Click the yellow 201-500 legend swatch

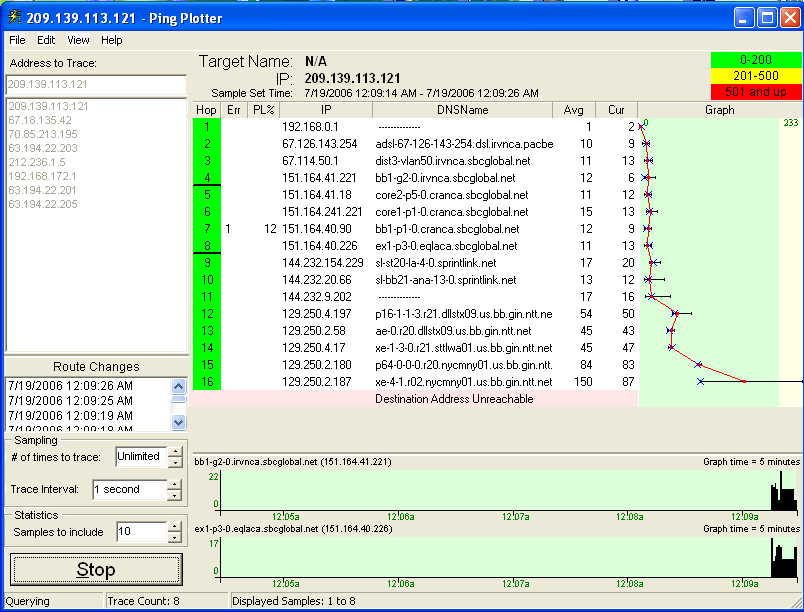(x=756, y=76)
